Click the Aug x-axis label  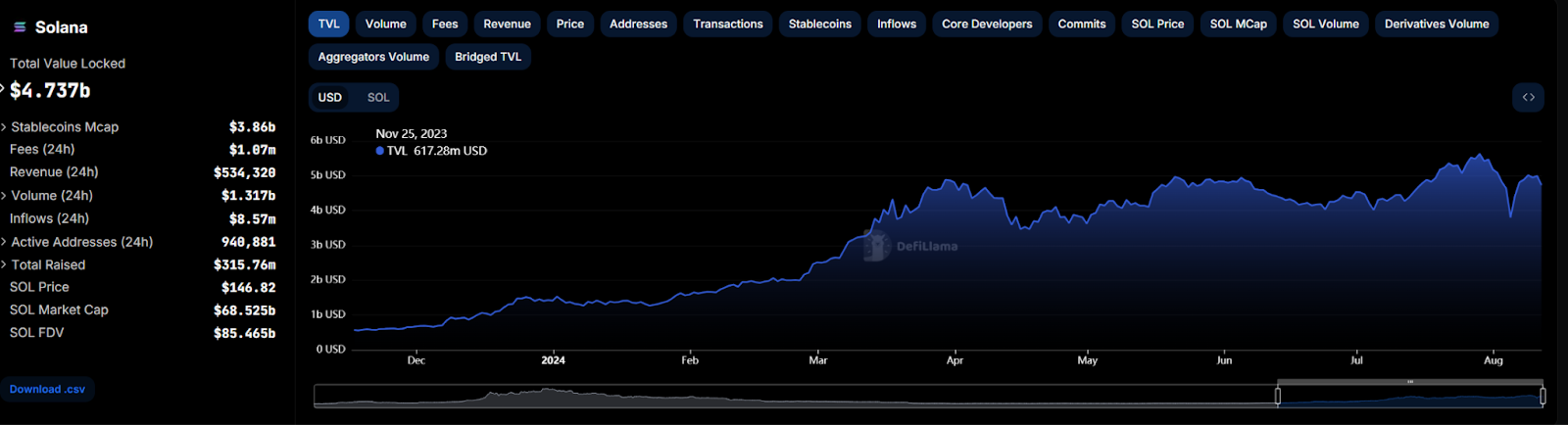click(x=1493, y=360)
